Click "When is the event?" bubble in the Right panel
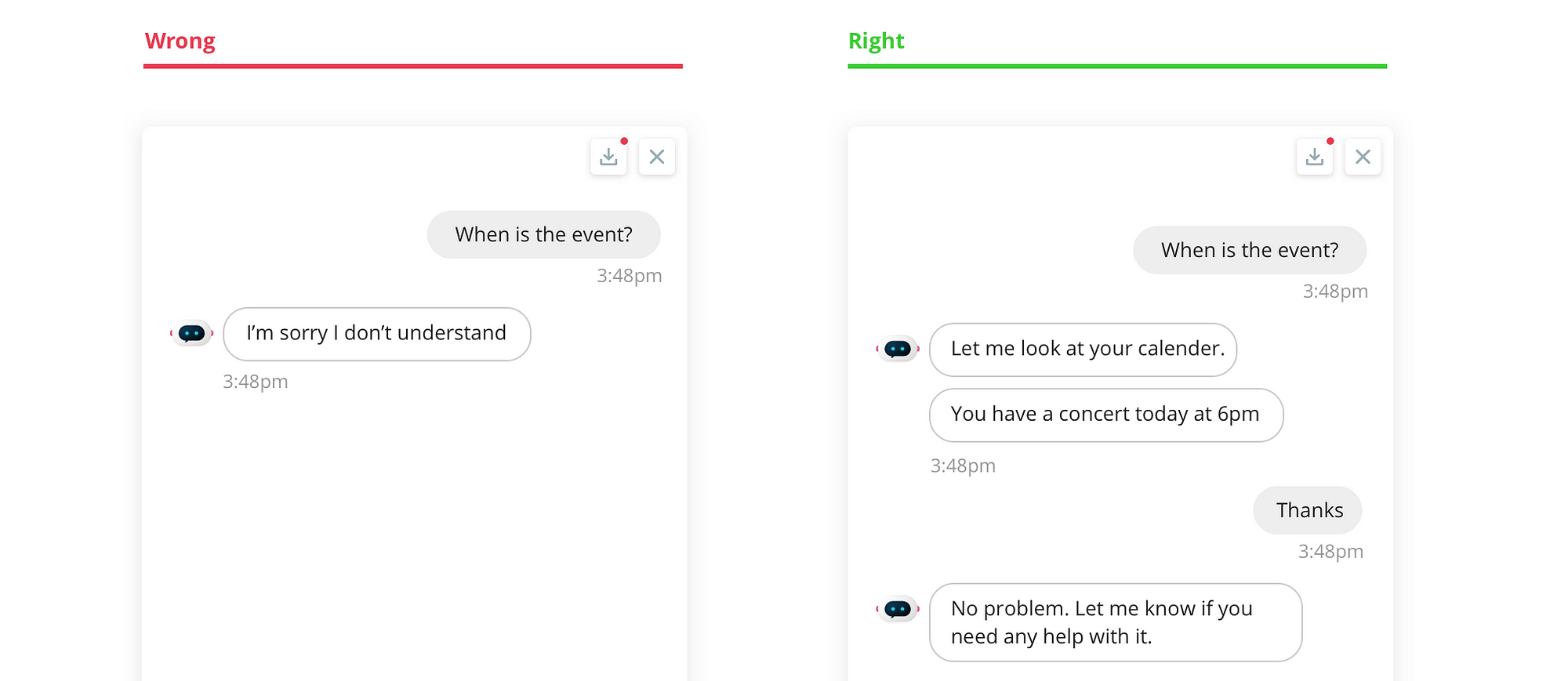This screenshot has width=1568, height=681. click(1250, 250)
